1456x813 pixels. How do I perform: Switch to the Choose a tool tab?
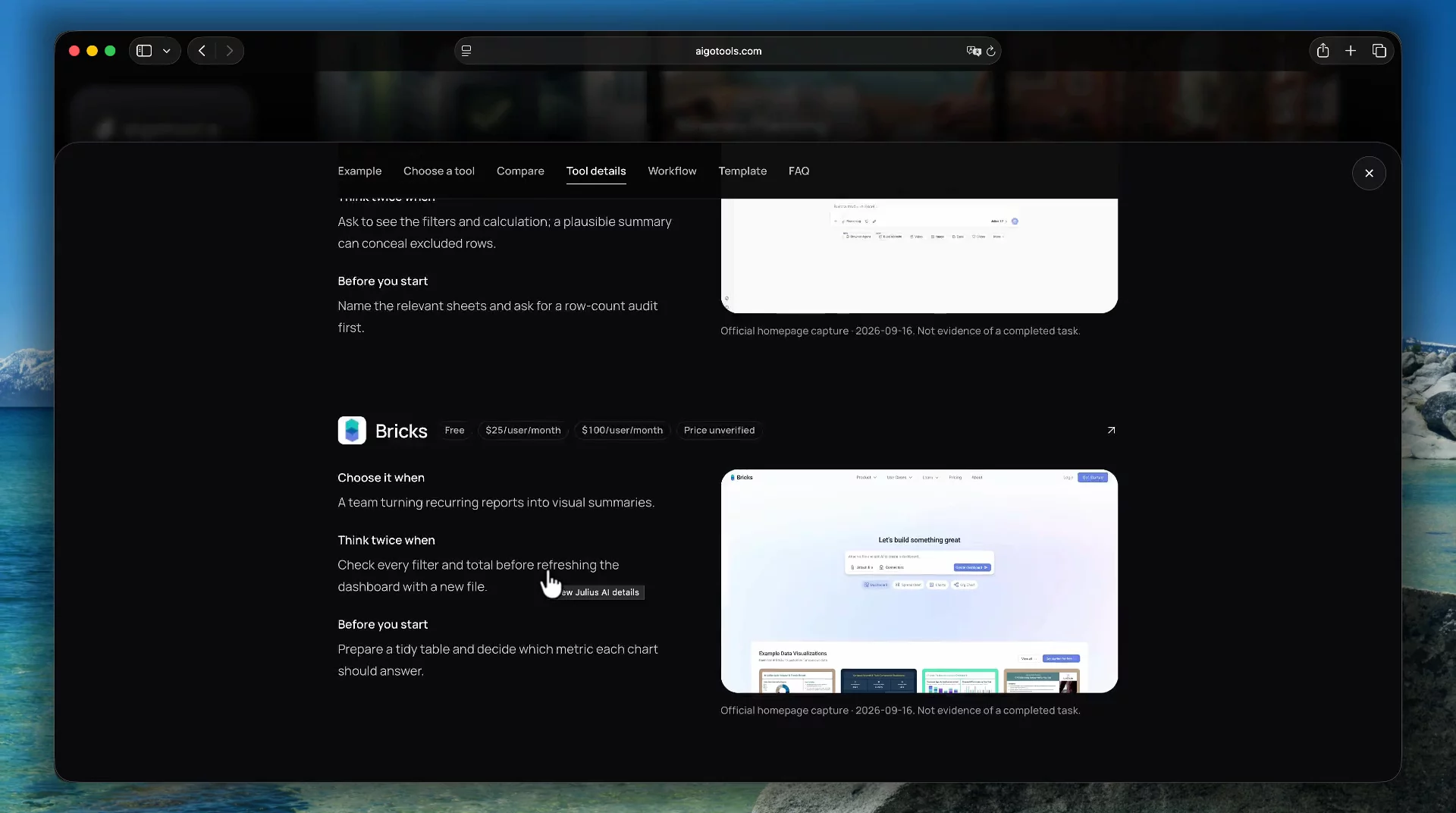point(439,171)
